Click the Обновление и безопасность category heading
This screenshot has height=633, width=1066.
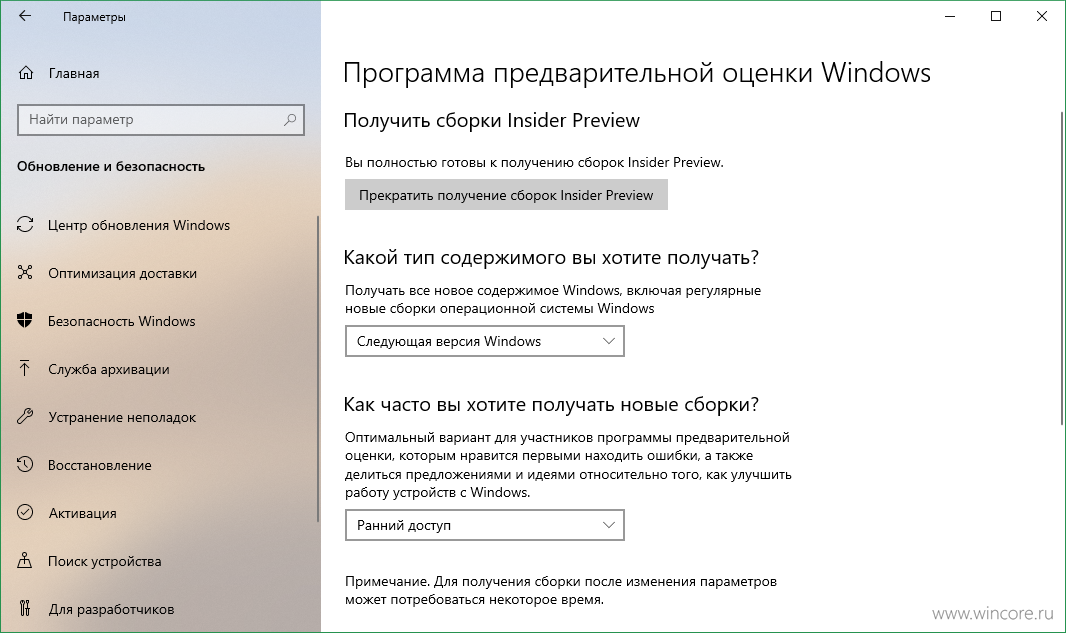tap(111, 167)
